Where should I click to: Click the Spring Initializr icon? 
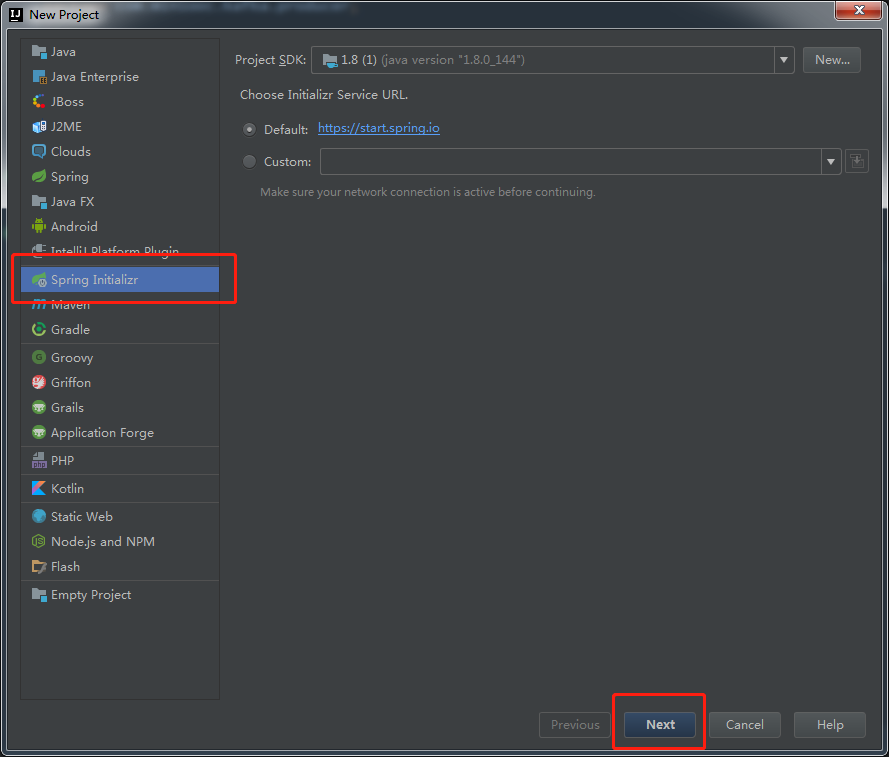pos(39,280)
